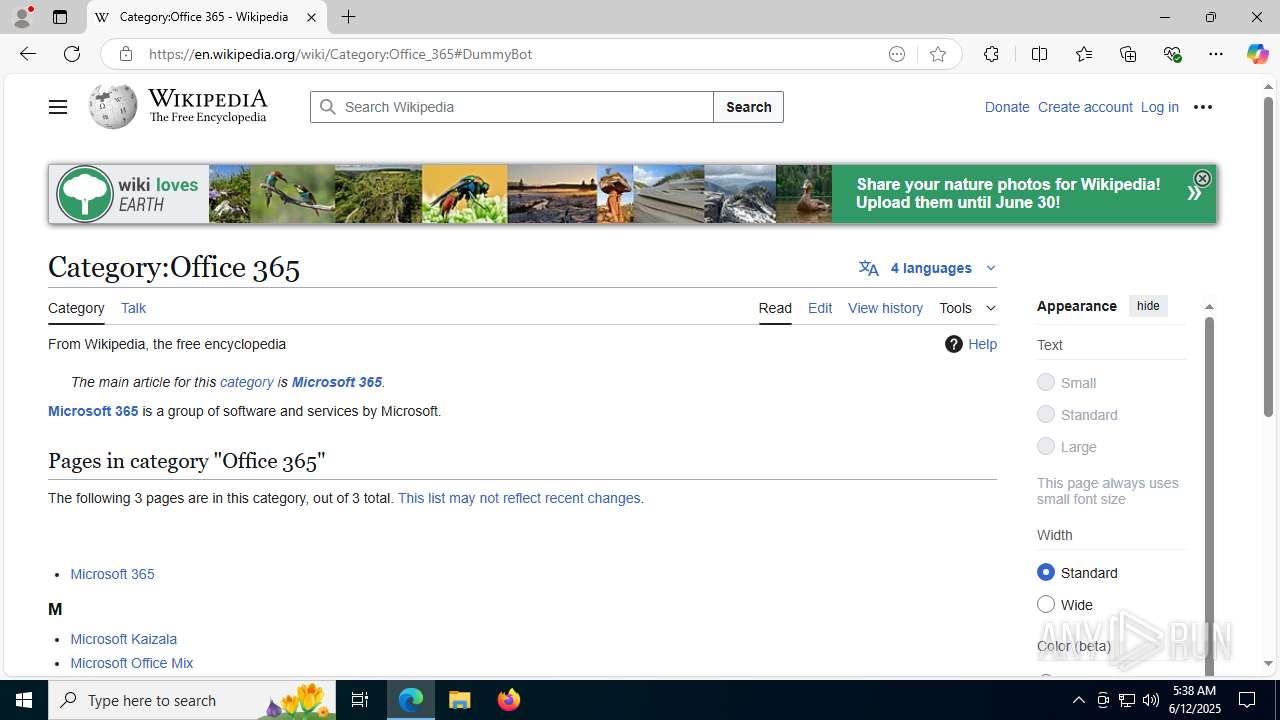
Task: Click the Search Wikipedia input field
Action: 512,107
